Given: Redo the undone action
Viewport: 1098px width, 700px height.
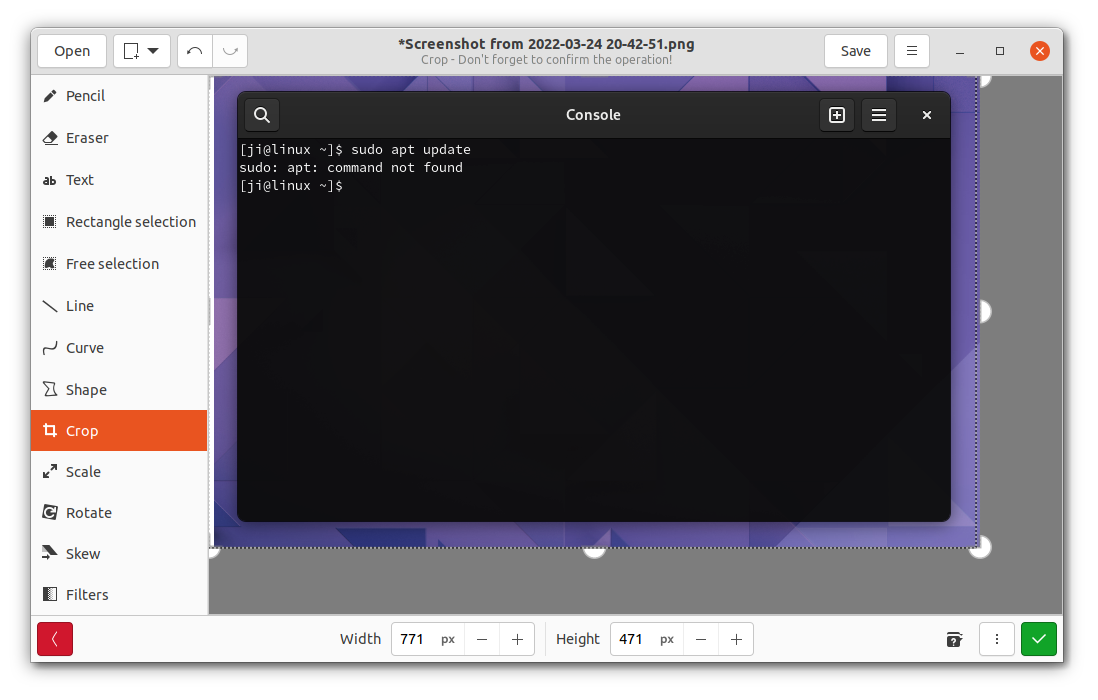Looking at the screenshot, I should pyautogui.click(x=230, y=50).
